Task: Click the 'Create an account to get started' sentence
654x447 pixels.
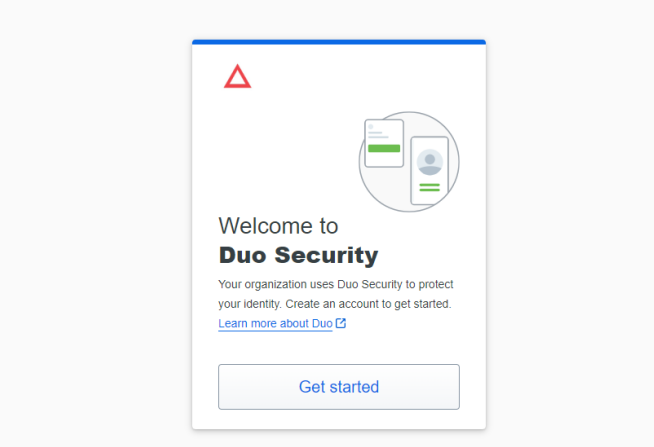Action: 368,304
